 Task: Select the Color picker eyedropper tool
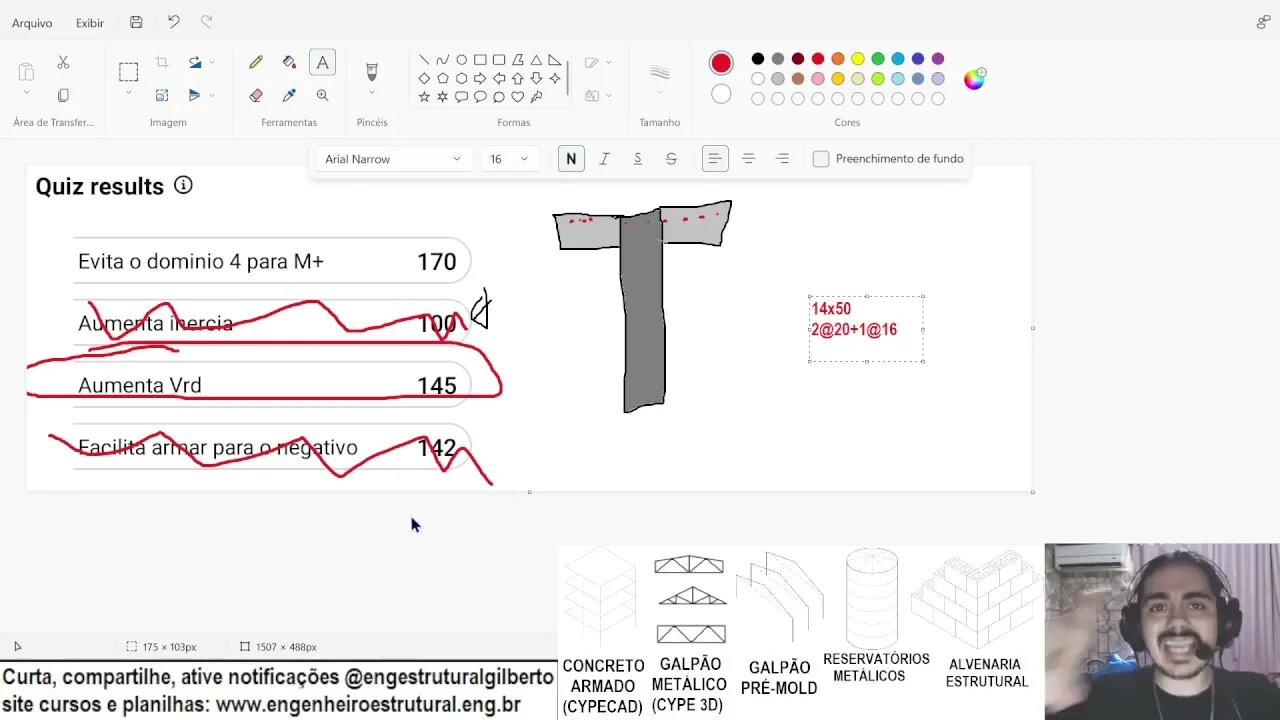click(x=289, y=95)
